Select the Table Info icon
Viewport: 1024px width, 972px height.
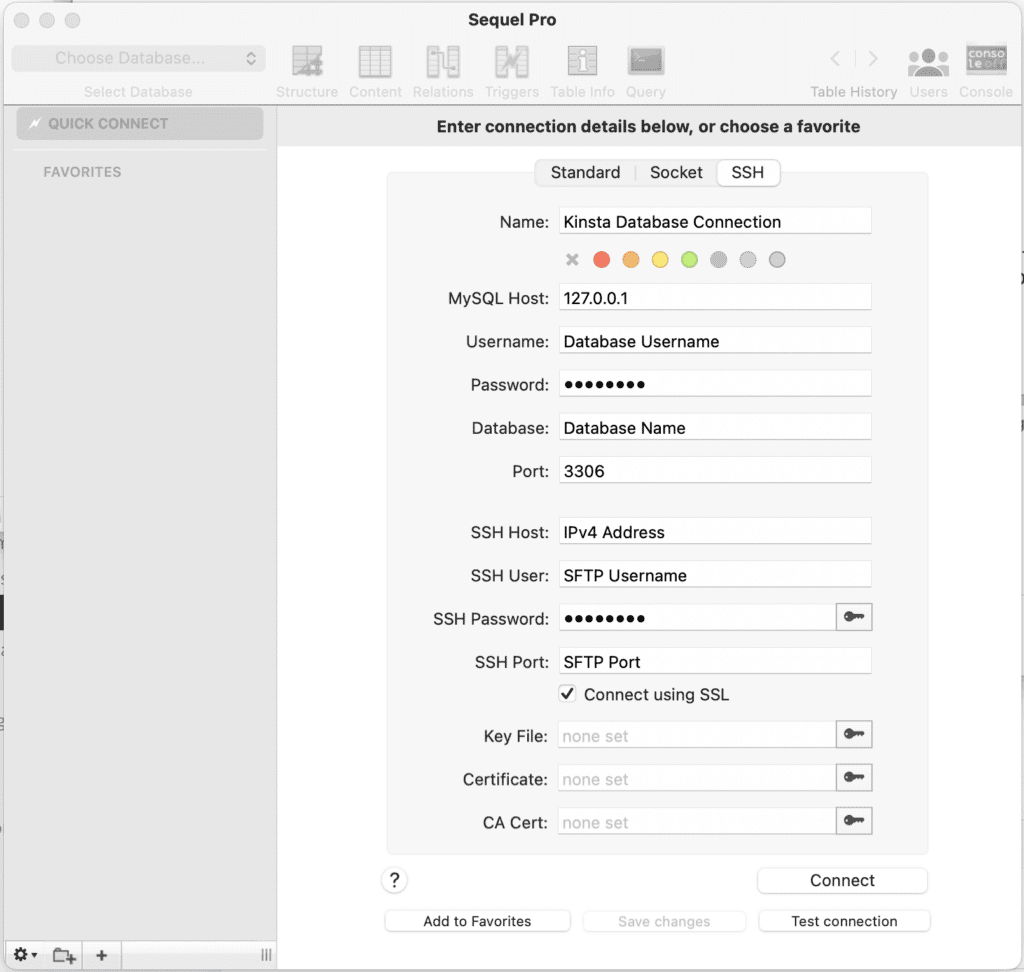582,60
